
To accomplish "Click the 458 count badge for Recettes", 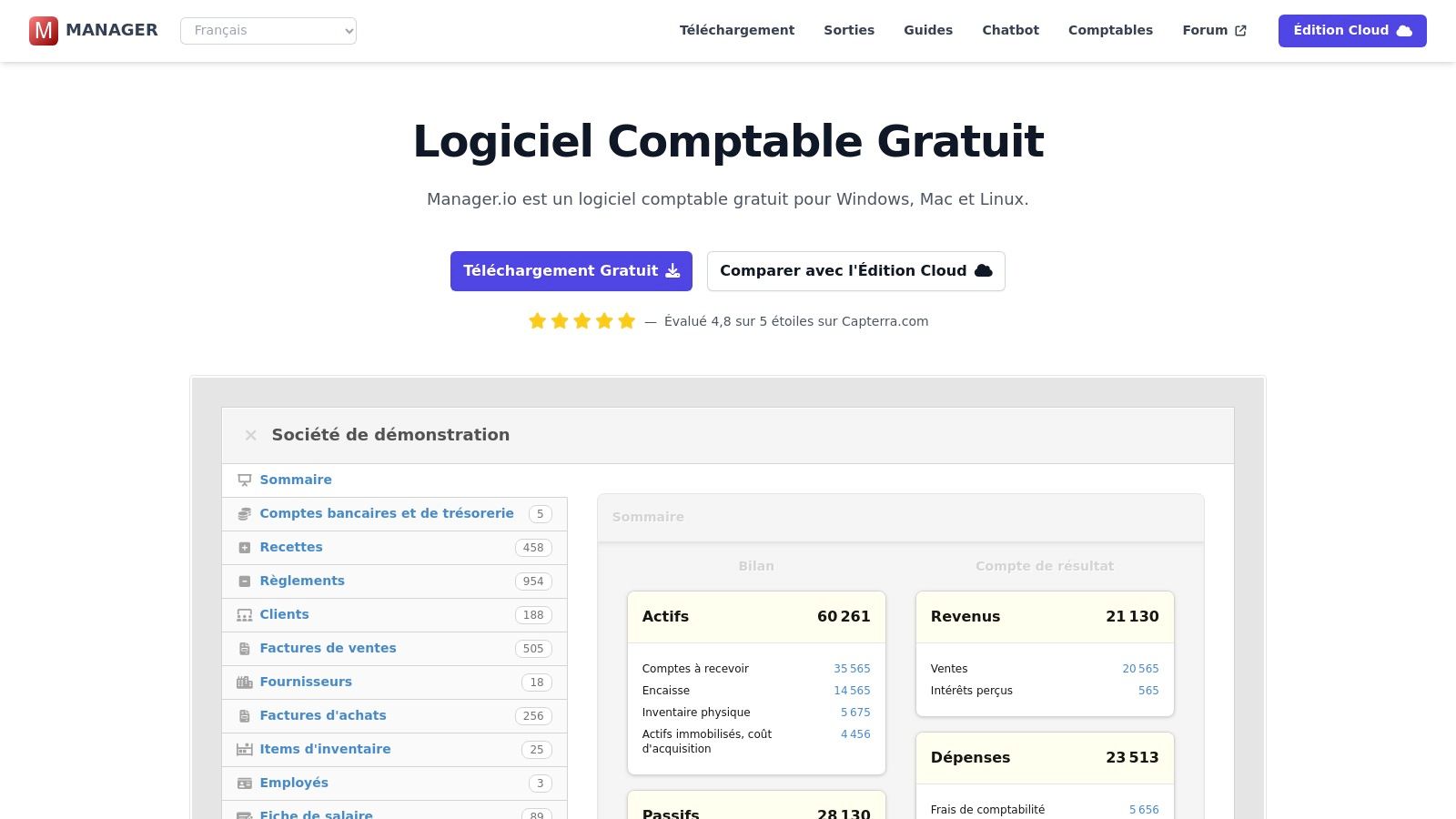I will pos(533,548).
